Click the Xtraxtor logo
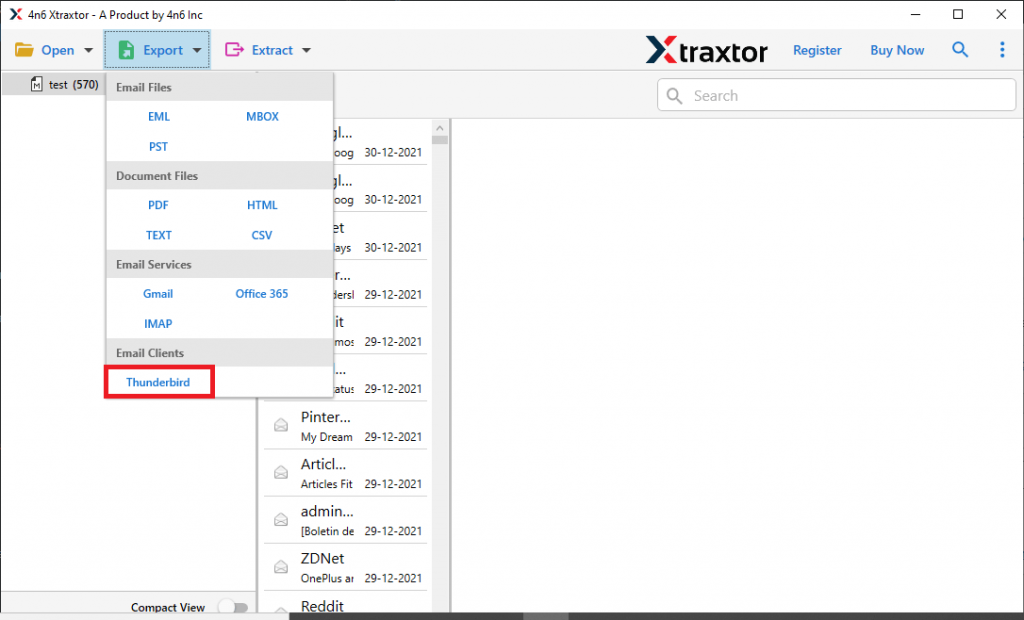Viewport: 1024px width, 620px height. pos(707,49)
